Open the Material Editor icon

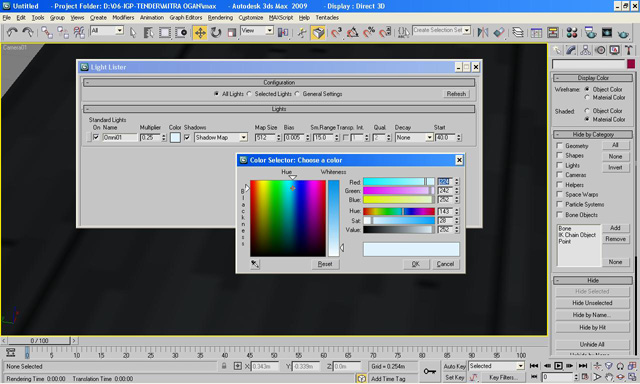pyautogui.click(x=572, y=32)
